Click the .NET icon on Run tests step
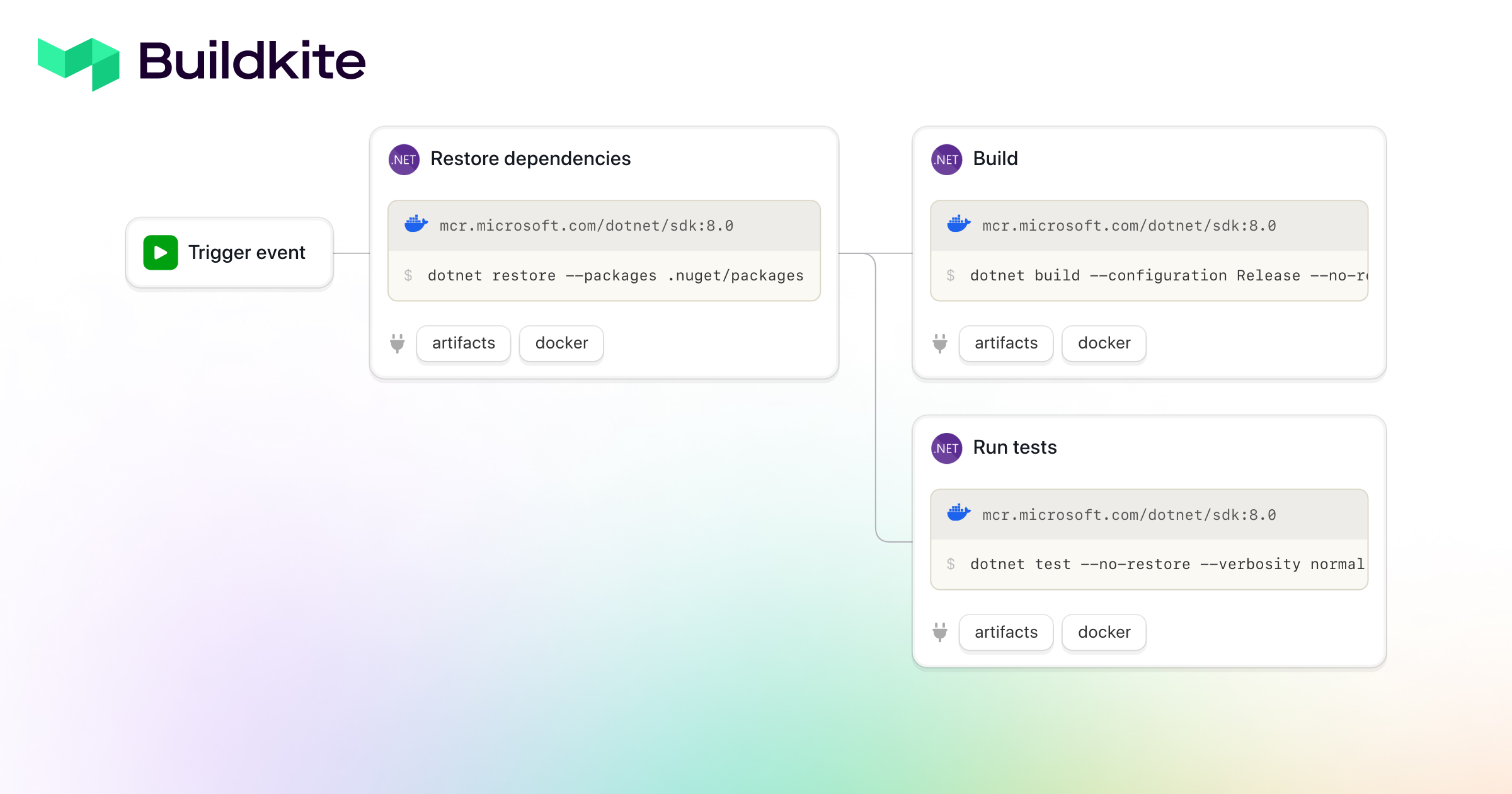The height and width of the screenshot is (794, 1512). coord(945,448)
